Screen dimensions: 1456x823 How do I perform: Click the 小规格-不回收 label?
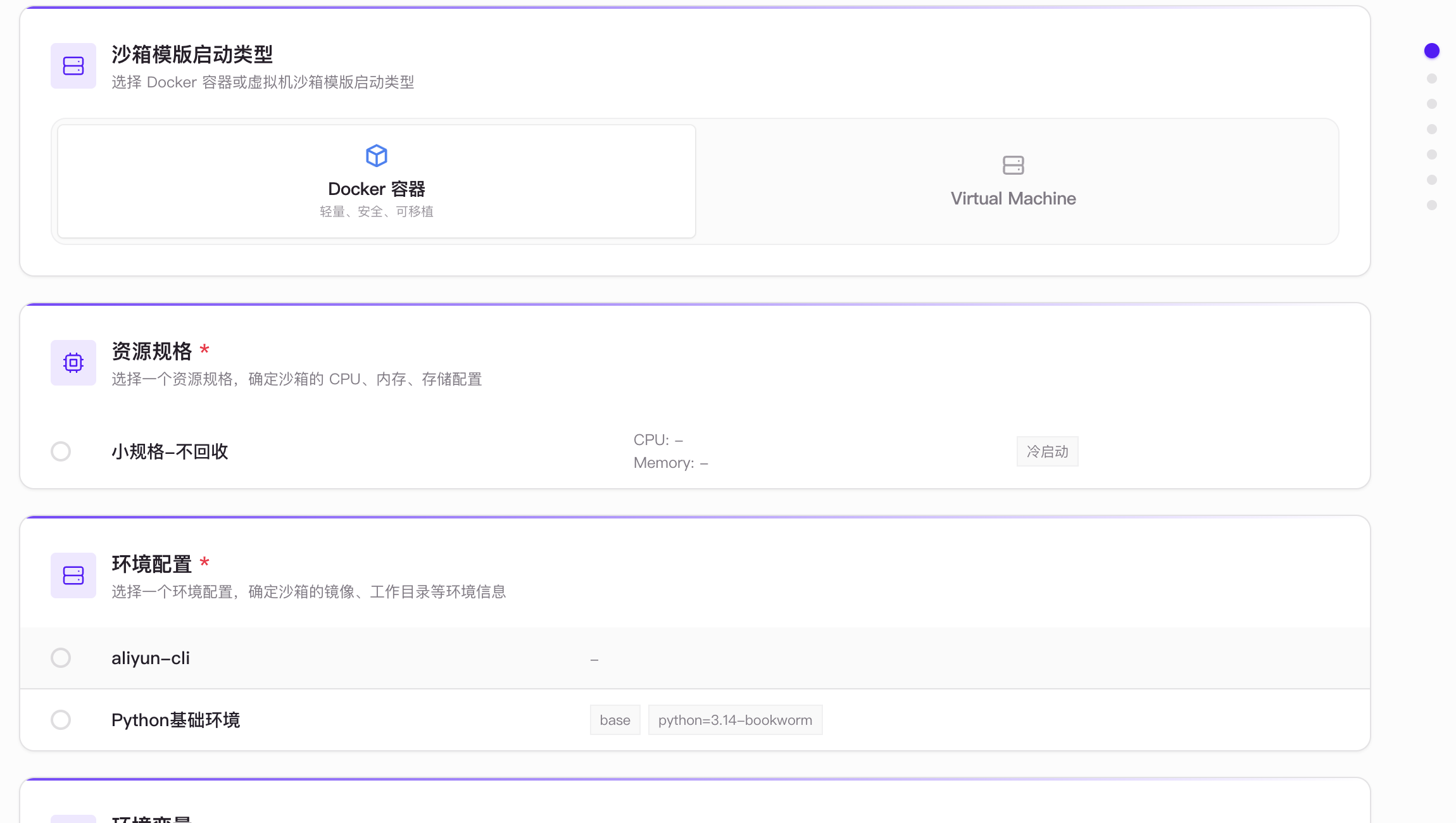pyautogui.click(x=170, y=451)
